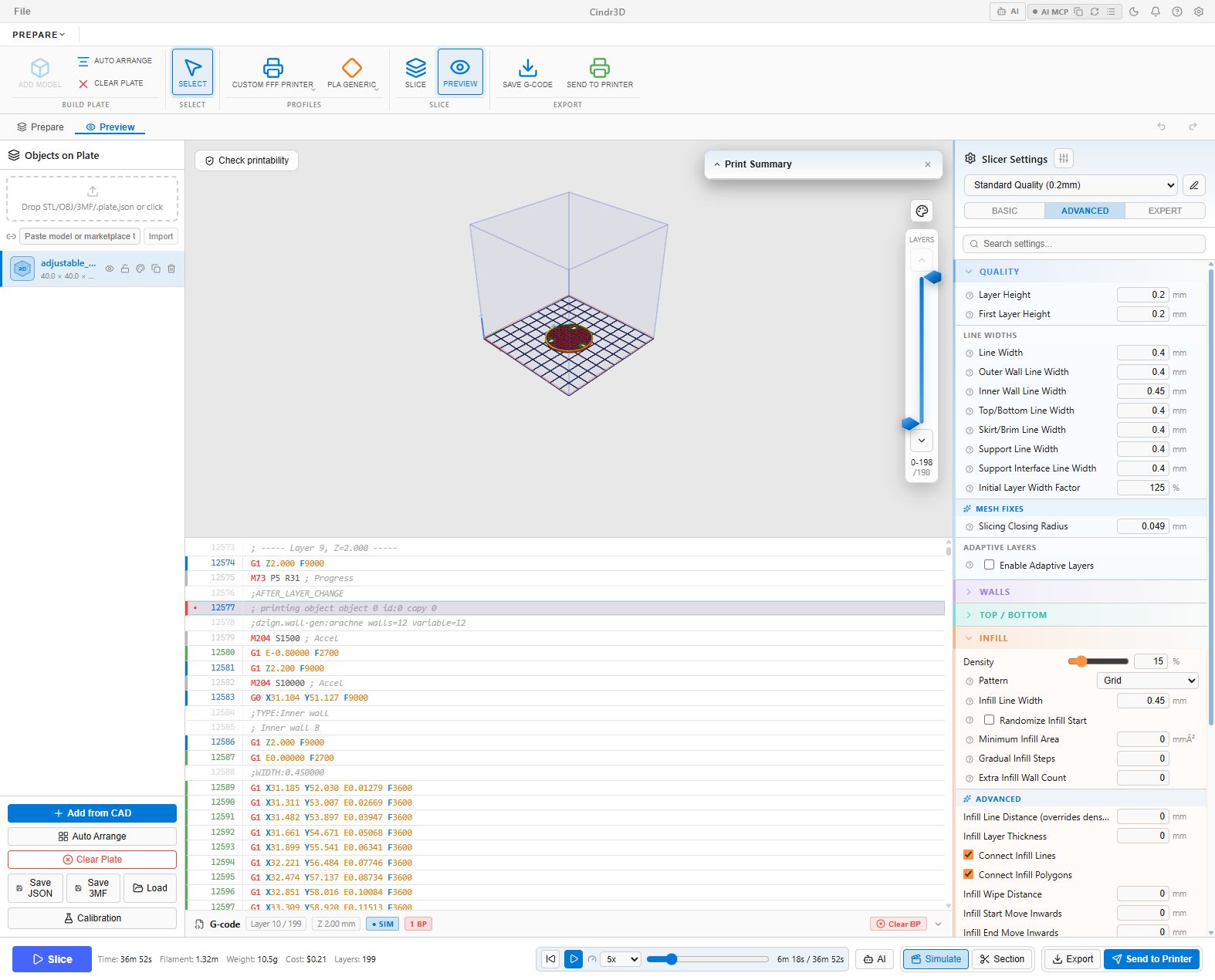Click top handle of Layers slider

coord(933,277)
